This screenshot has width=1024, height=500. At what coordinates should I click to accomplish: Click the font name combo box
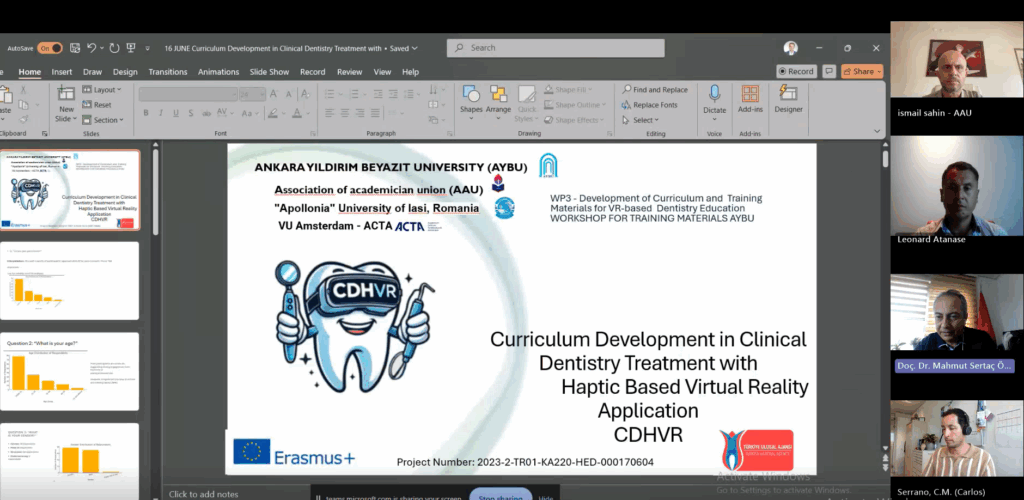[x=188, y=95]
